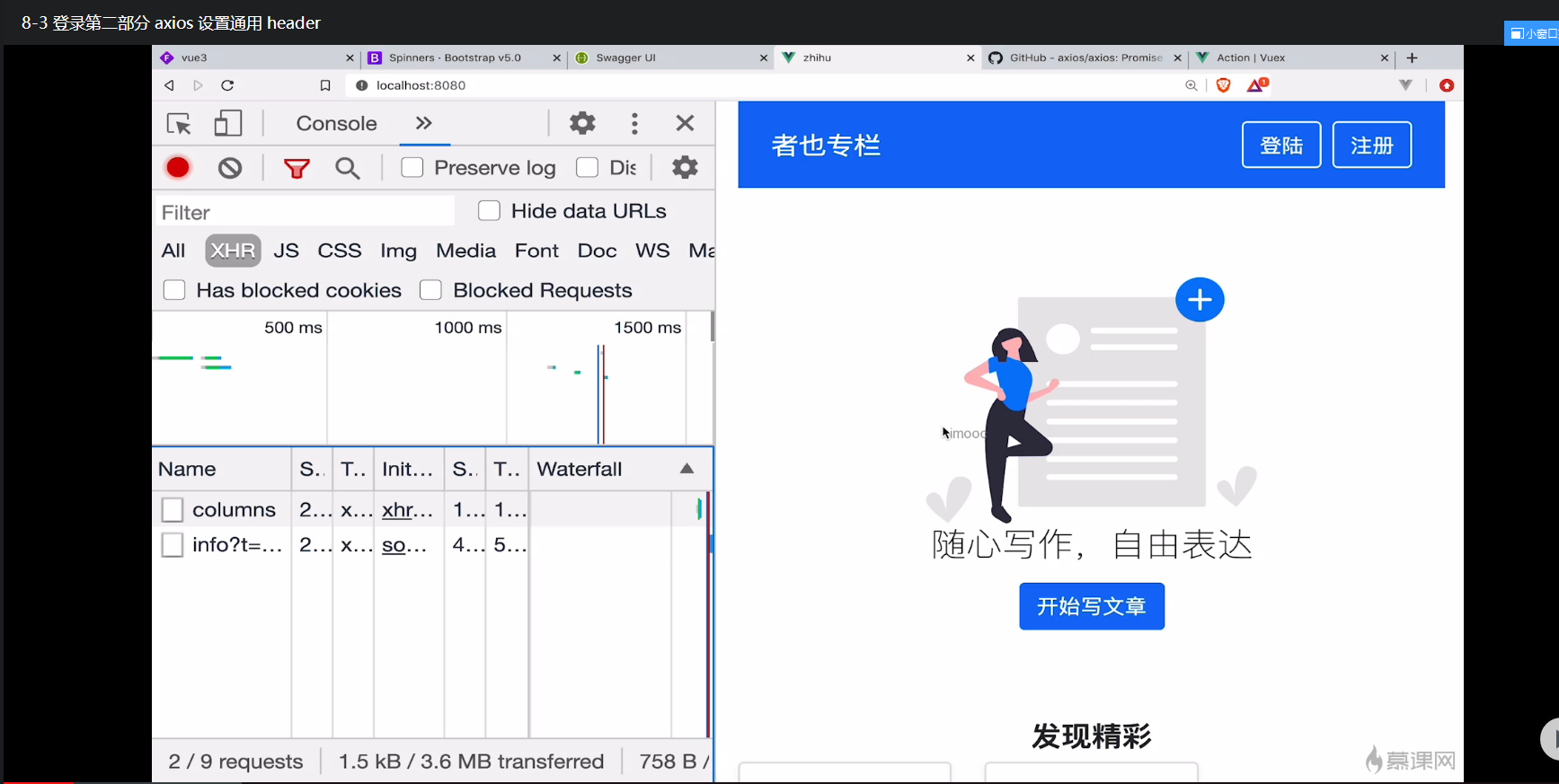Select the Img filter type
The height and width of the screenshot is (784, 1559).
(398, 251)
